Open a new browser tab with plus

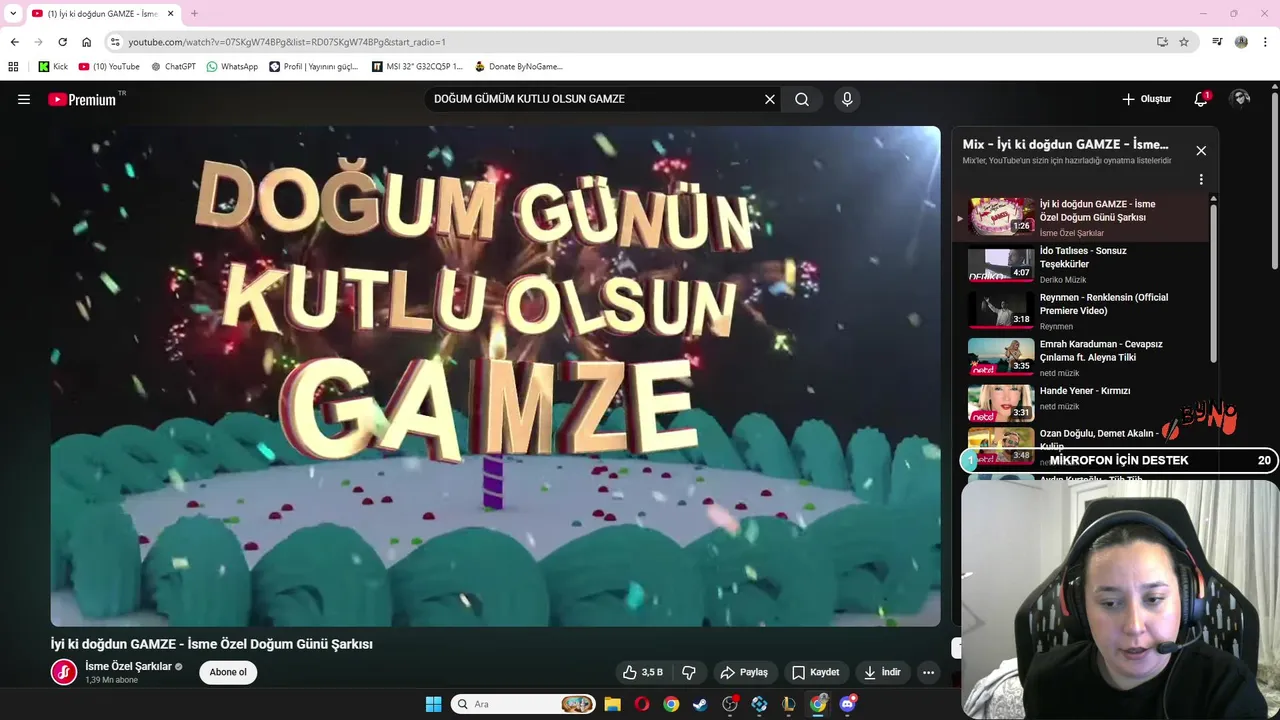194,14
